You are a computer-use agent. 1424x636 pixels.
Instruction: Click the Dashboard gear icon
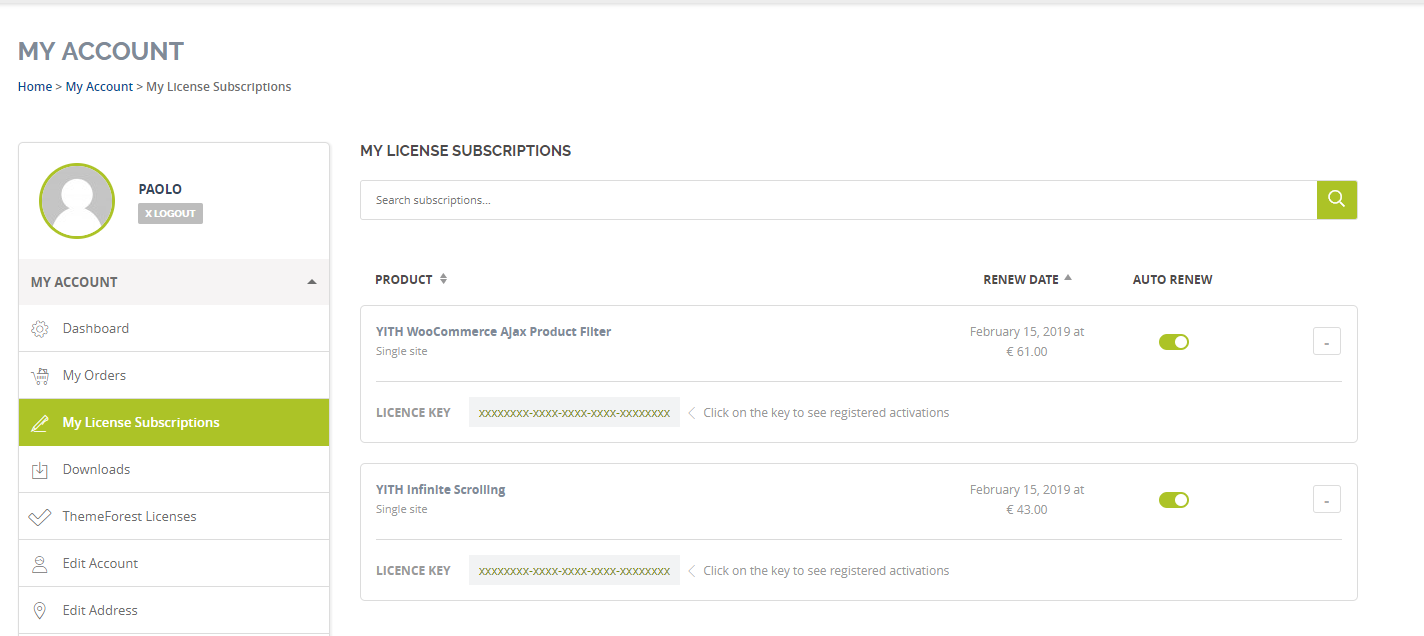click(40, 329)
